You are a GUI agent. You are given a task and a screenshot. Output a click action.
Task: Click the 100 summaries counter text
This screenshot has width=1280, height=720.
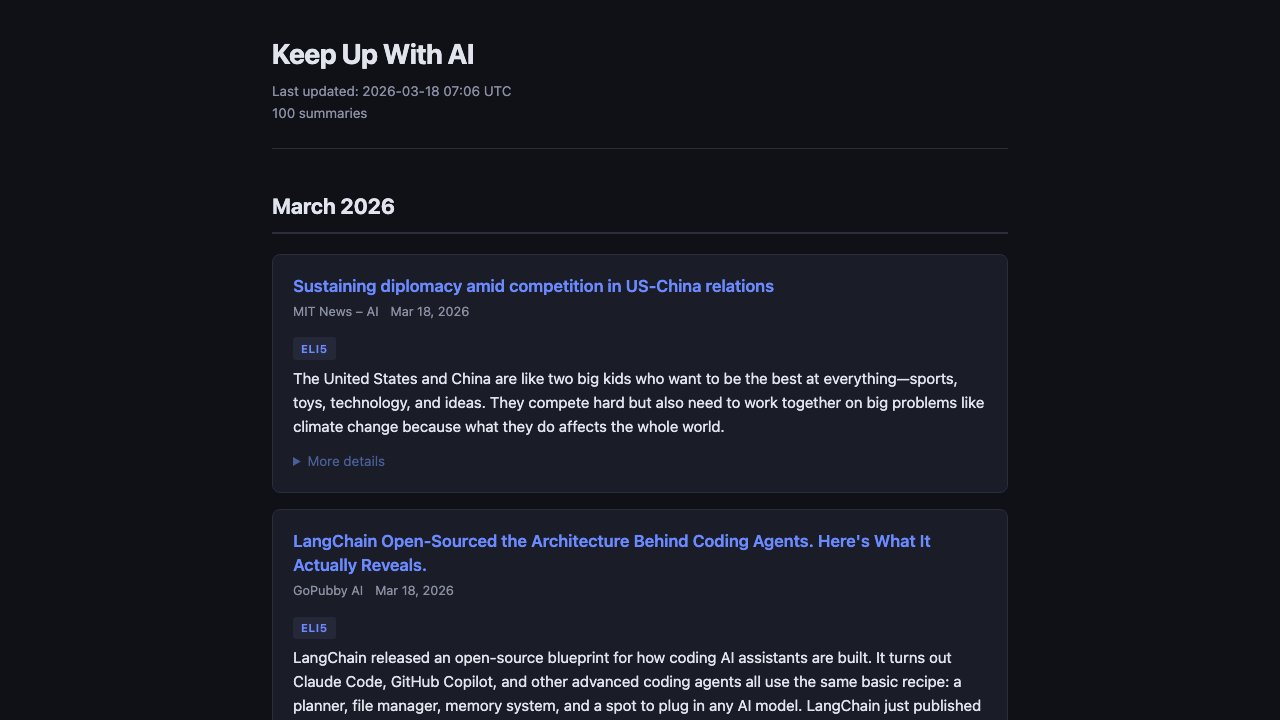(319, 113)
